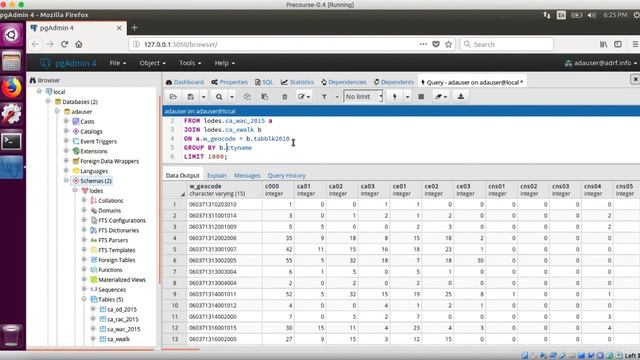Click the Delete trash icon in toolbar
This screenshot has width=640, height=360.
284,97
